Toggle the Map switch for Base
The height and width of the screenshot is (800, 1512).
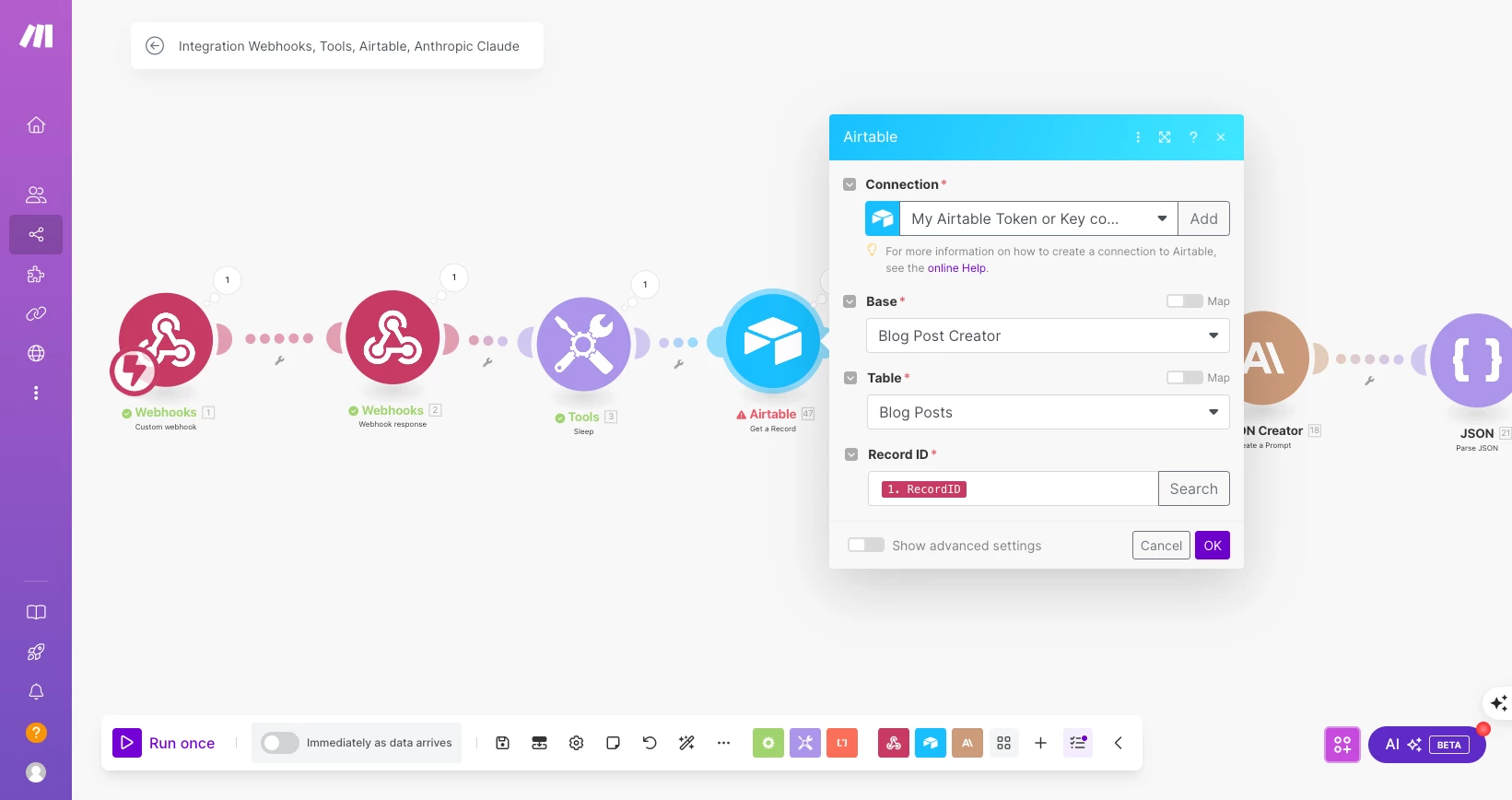1184,300
